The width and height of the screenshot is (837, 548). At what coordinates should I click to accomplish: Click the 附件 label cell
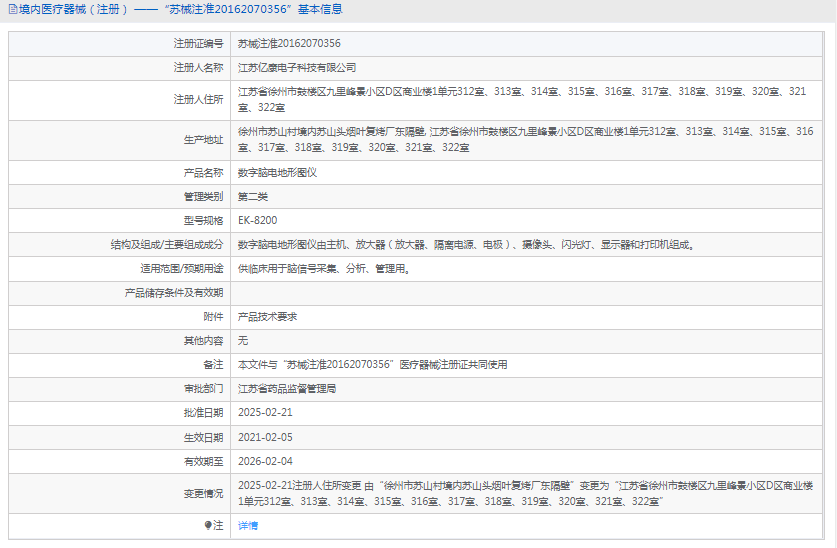pyautogui.click(x=120, y=317)
